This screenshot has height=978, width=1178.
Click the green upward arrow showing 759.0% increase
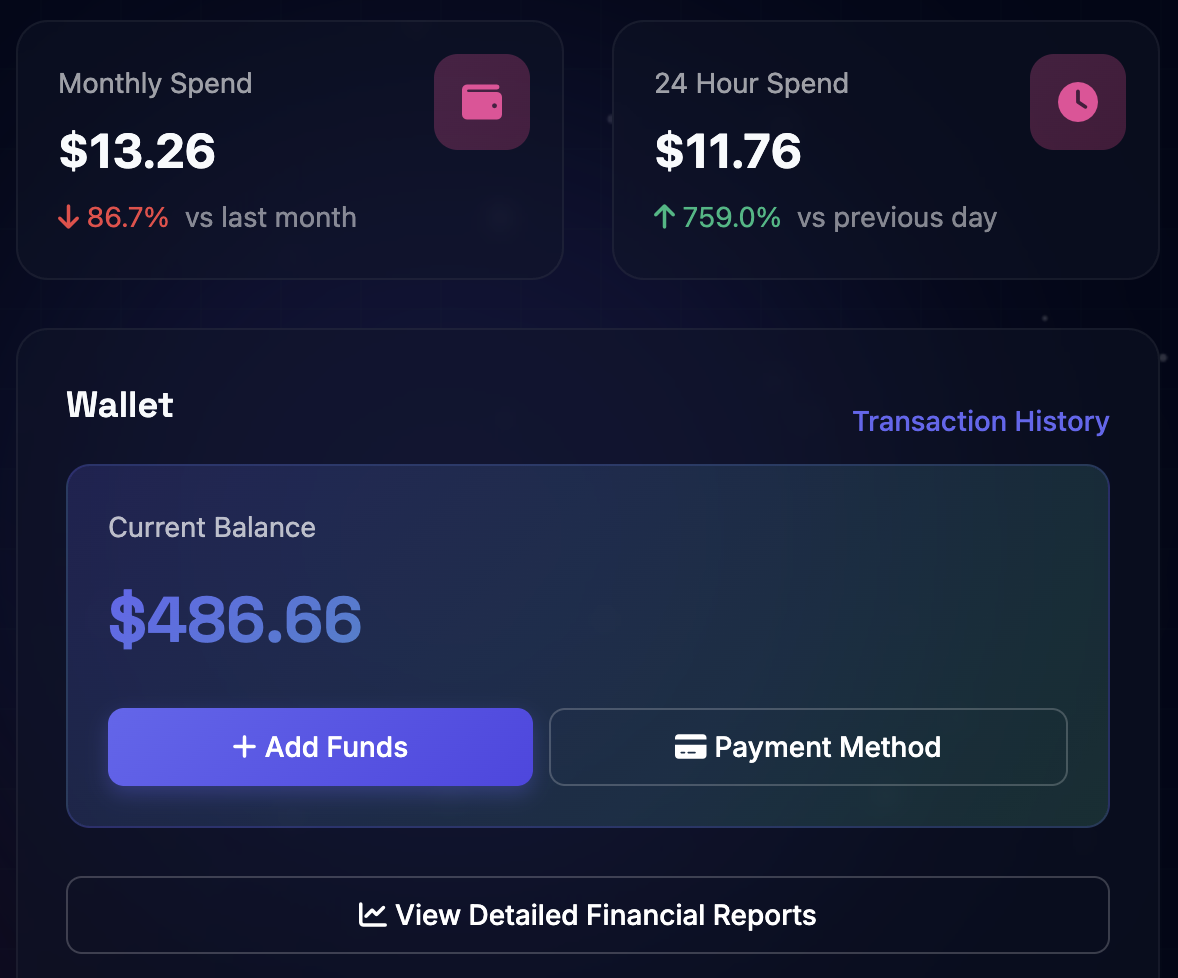[665, 216]
